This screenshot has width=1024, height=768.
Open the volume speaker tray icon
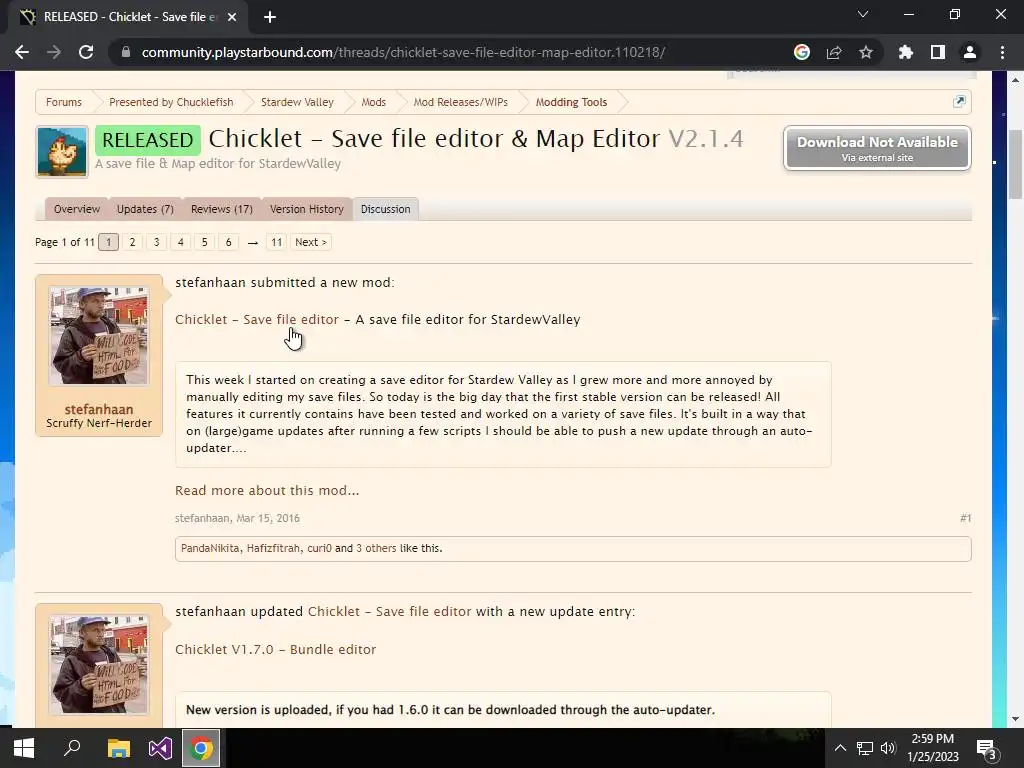click(x=888, y=748)
